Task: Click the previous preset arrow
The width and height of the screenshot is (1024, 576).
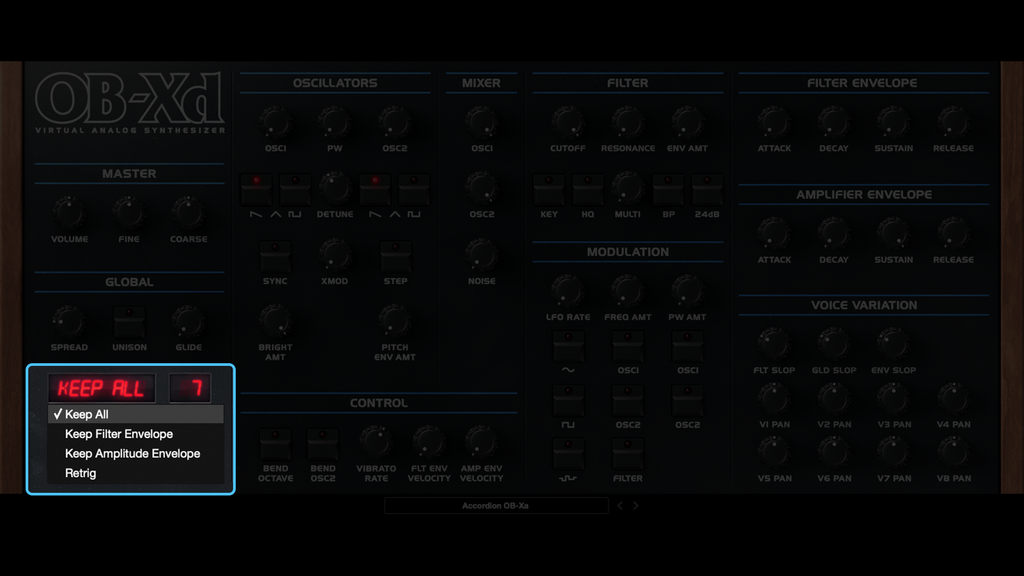Action: click(620, 505)
